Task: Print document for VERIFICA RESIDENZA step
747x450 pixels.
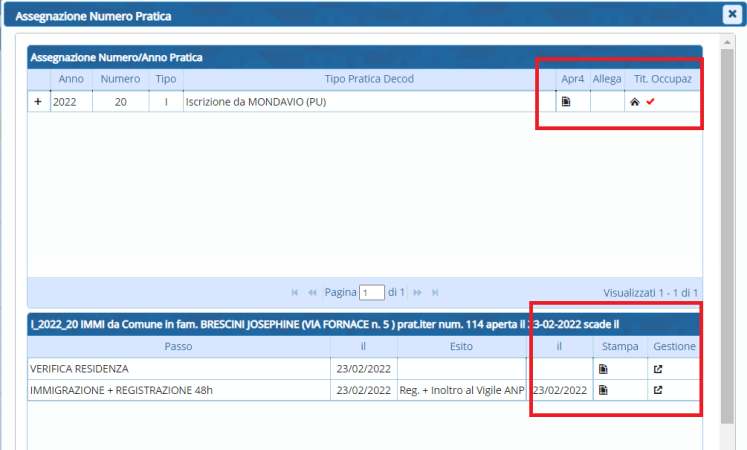Action: [603, 369]
